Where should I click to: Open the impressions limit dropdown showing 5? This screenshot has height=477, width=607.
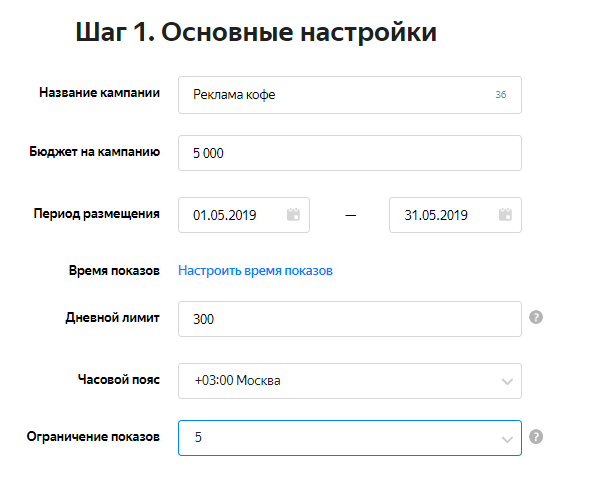pyautogui.click(x=340, y=437)
